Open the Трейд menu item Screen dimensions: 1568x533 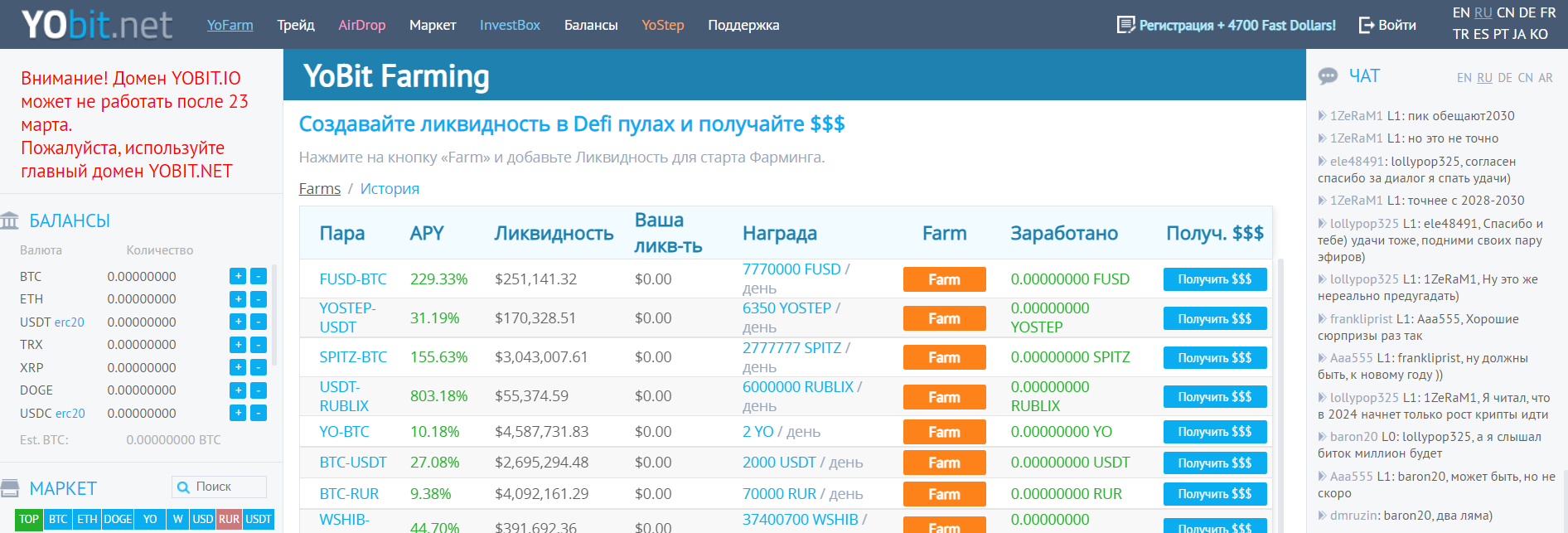click(x=296, y=25)
